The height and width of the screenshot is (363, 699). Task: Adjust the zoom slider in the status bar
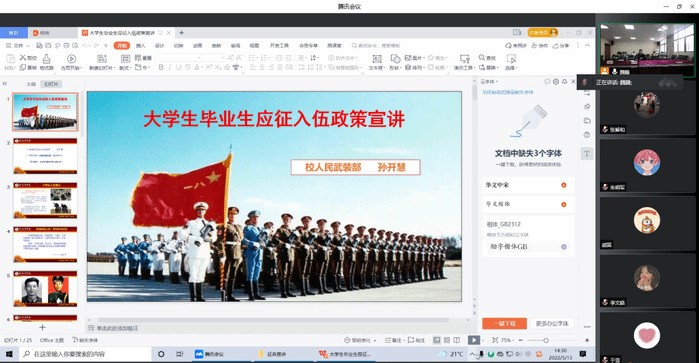545,340
